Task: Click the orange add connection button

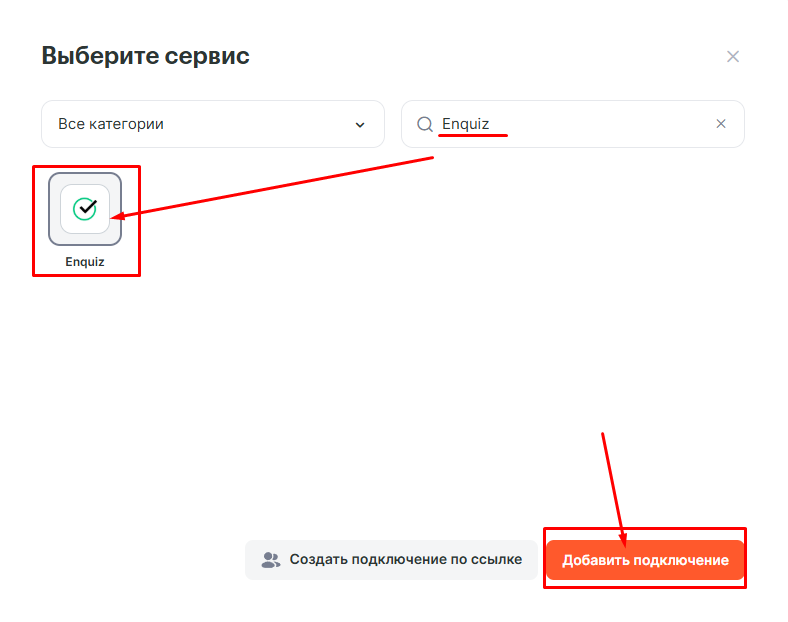Action: tap(645, 560)
